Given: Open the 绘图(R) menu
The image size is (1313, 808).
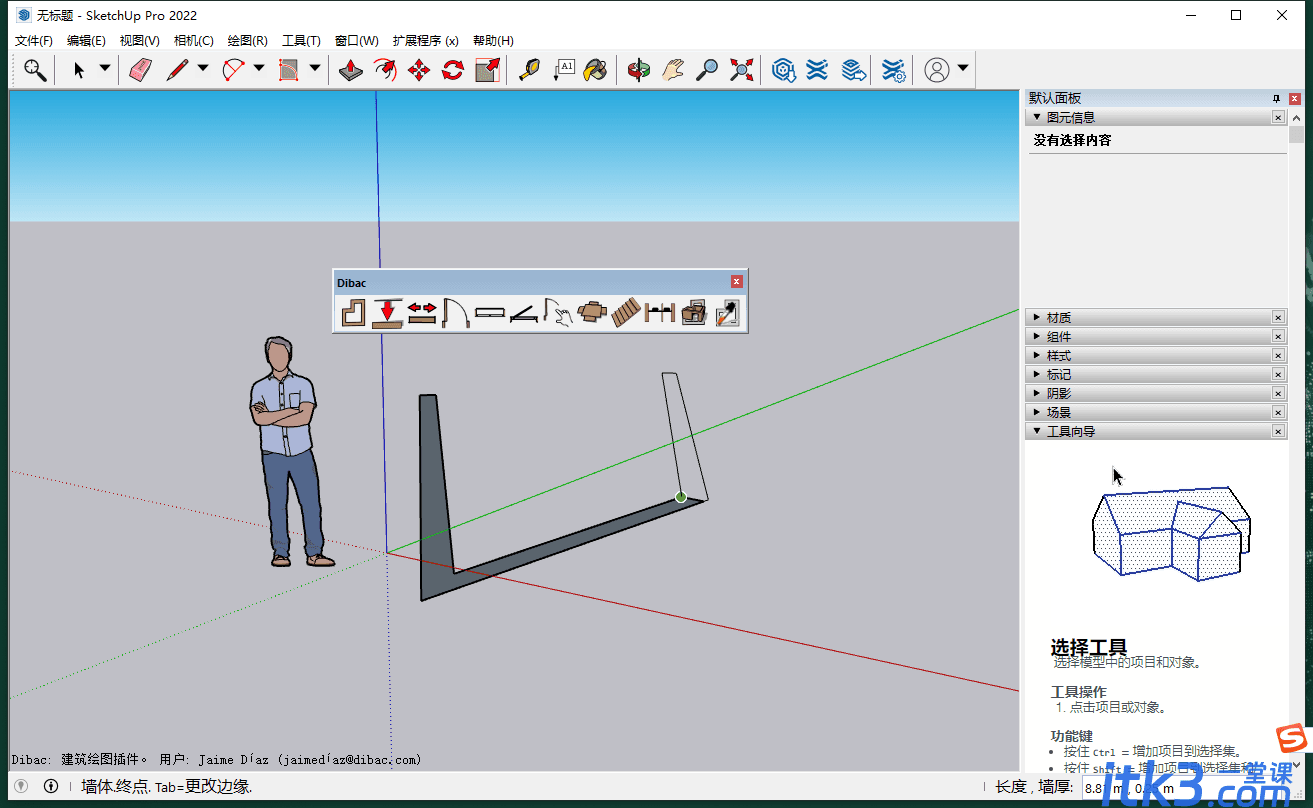Looking at the screenshot, I should pos(247,41).
